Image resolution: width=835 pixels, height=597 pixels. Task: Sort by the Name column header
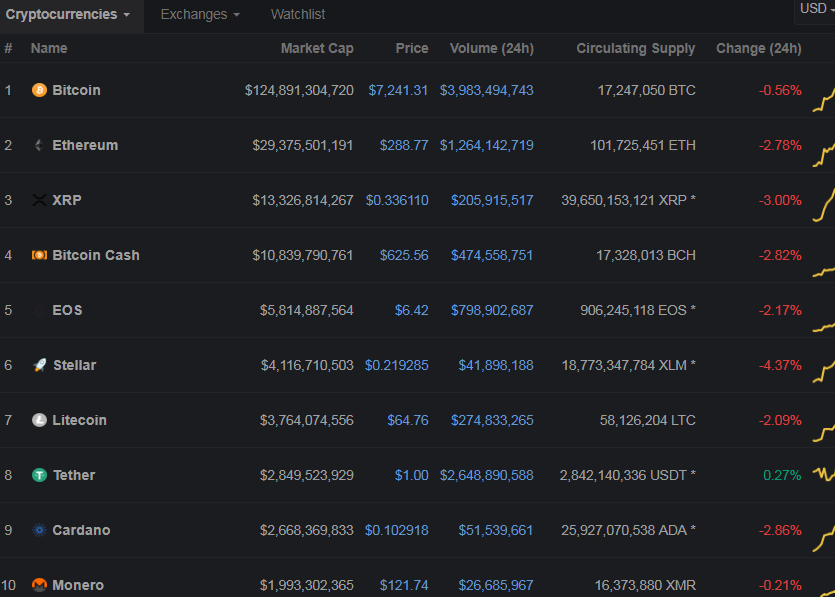pyautogui.click(x=49, y=48)
